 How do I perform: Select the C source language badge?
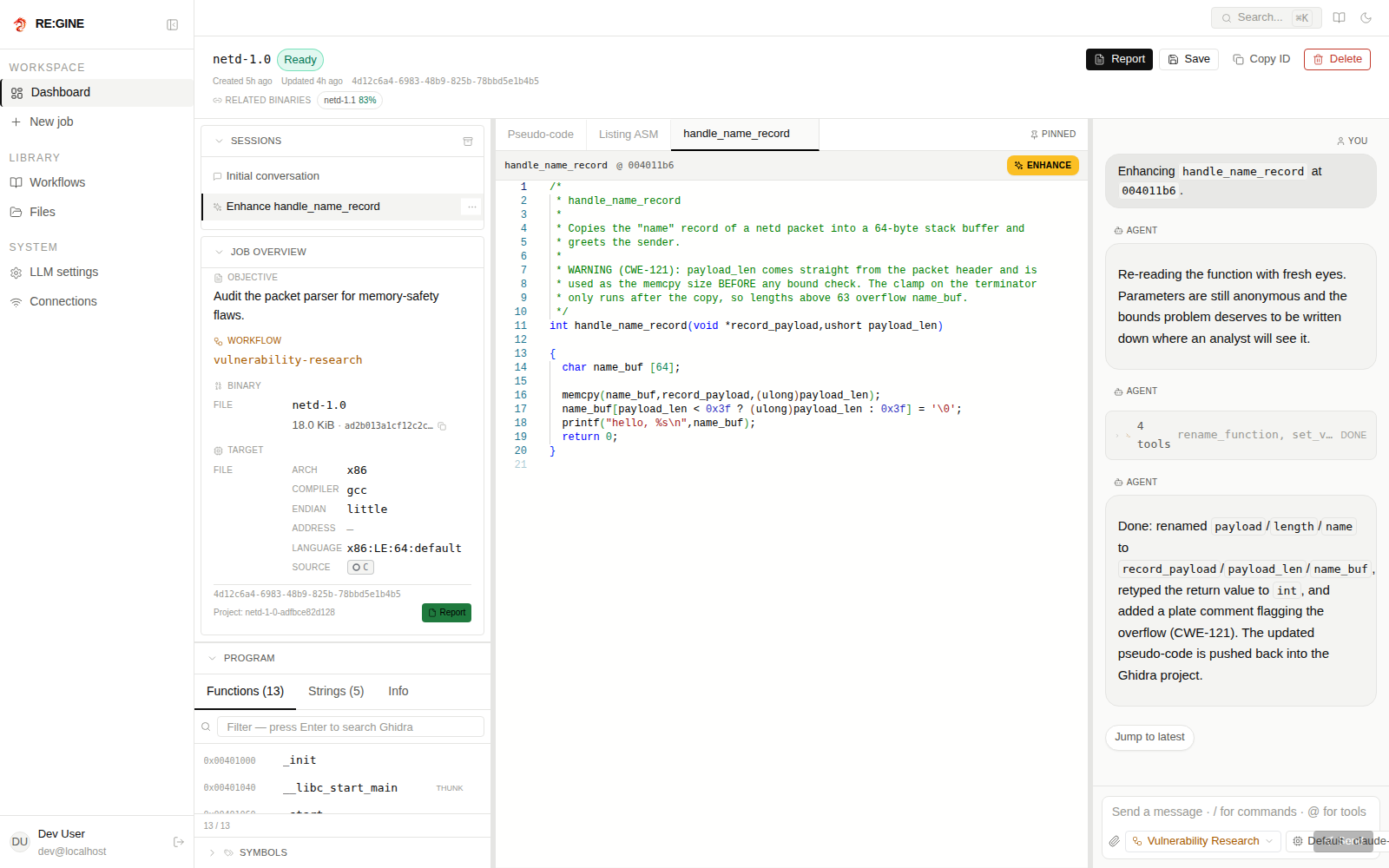pyautogui.click(x=360, y=567)
